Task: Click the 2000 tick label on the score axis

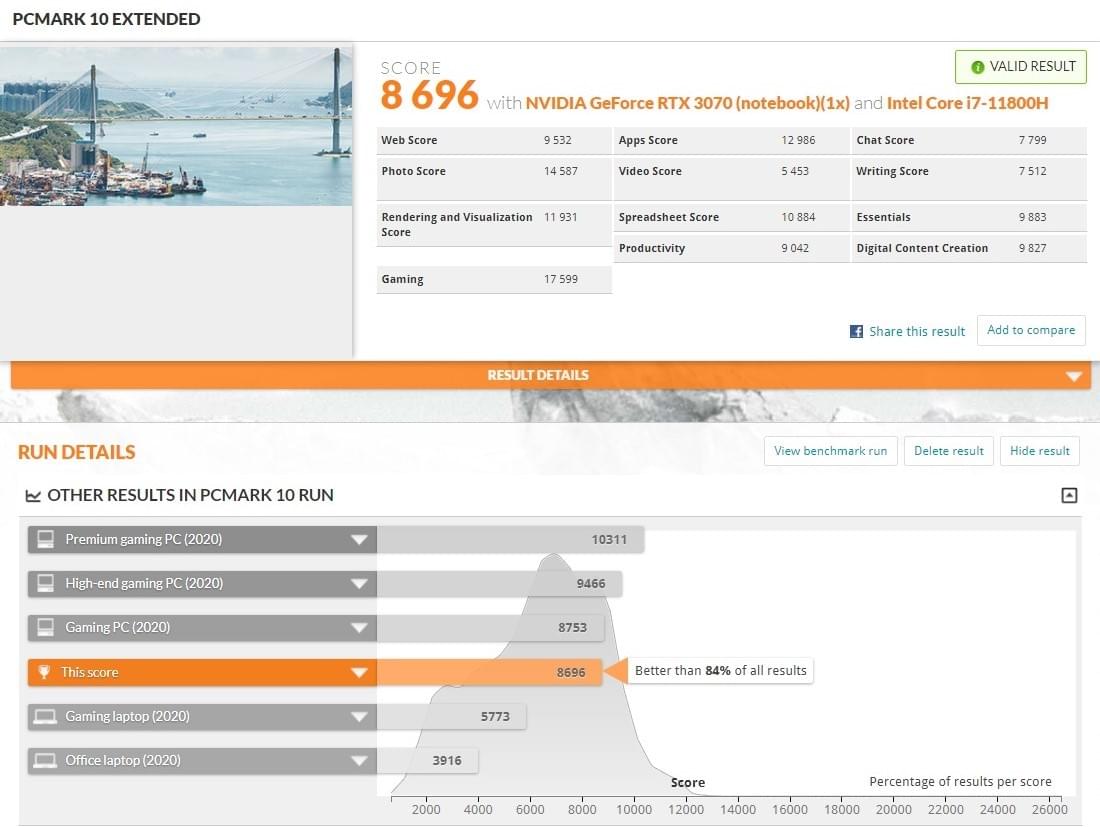Action: [x=426, y=809]
